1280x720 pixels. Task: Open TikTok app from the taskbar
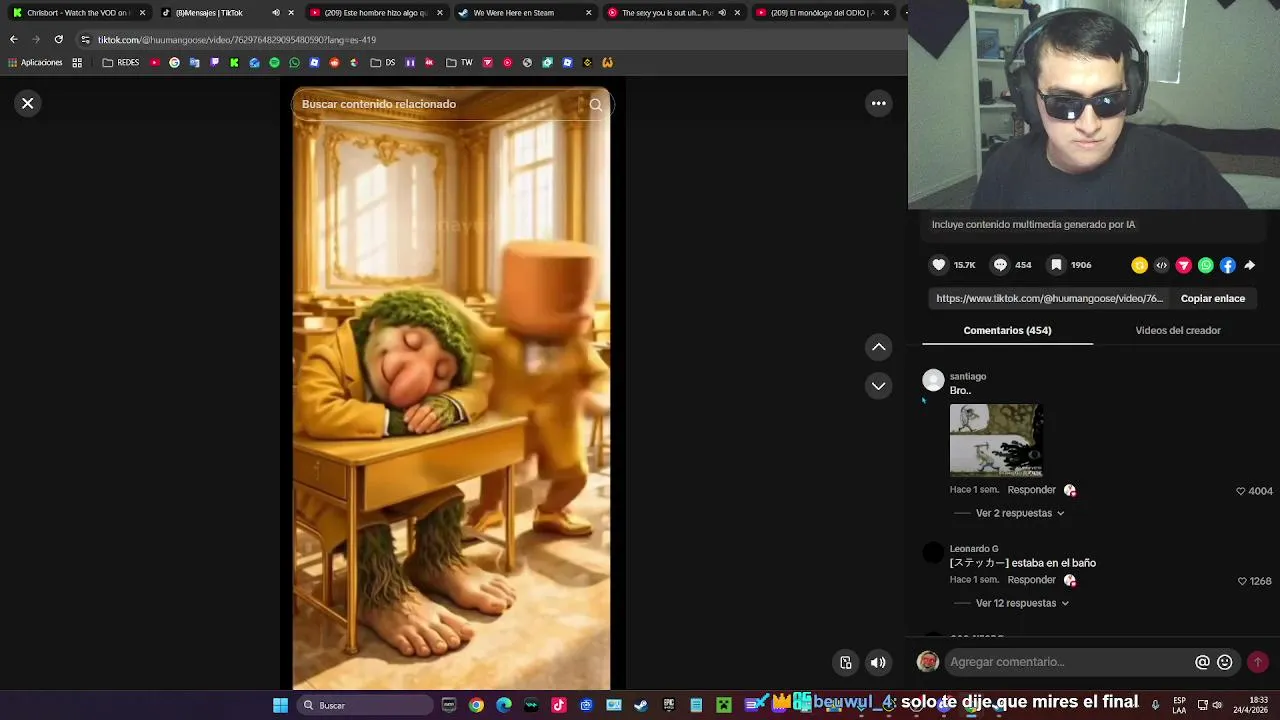(558, 705)
